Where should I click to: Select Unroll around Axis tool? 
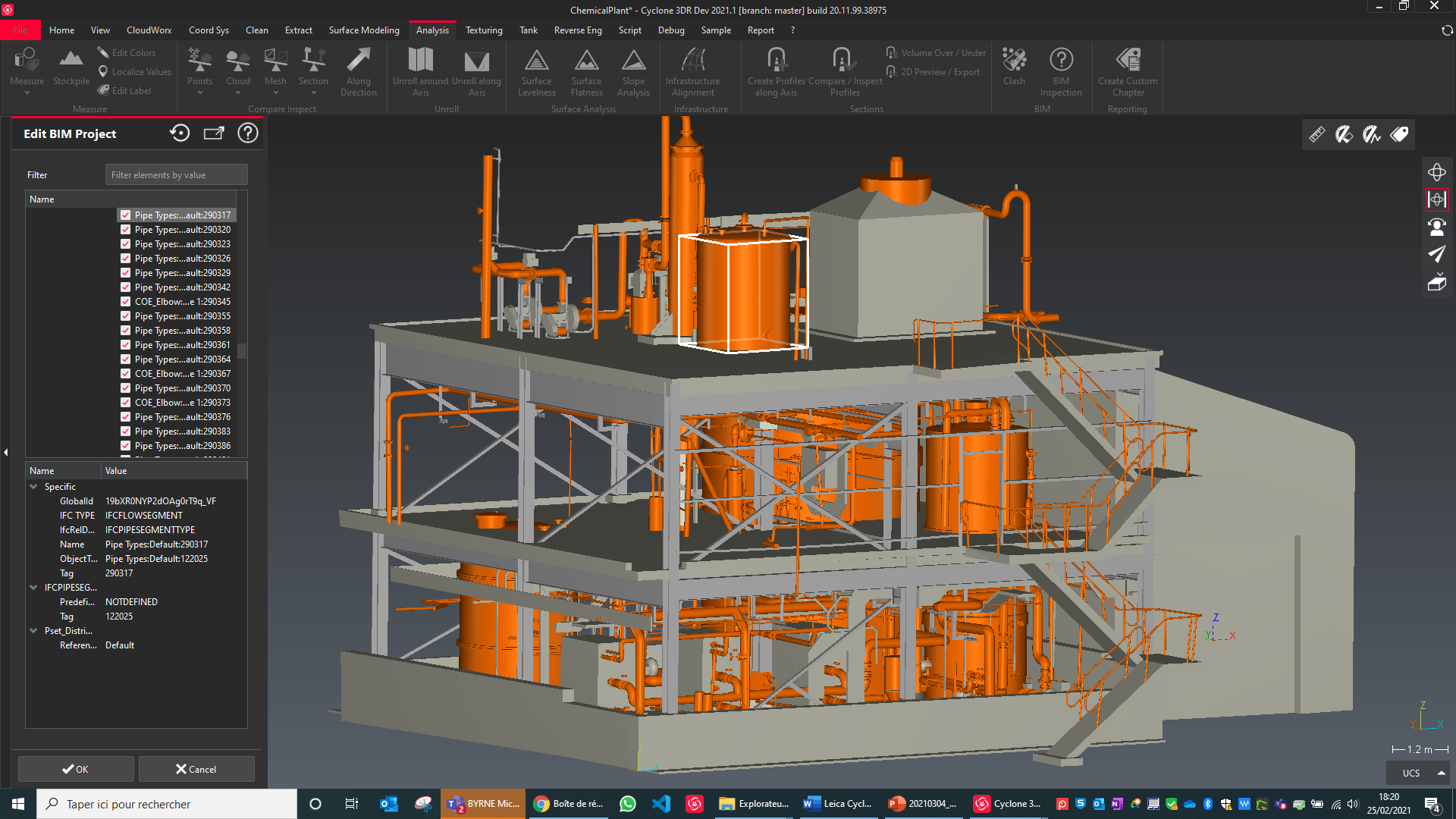pos(420,72)
